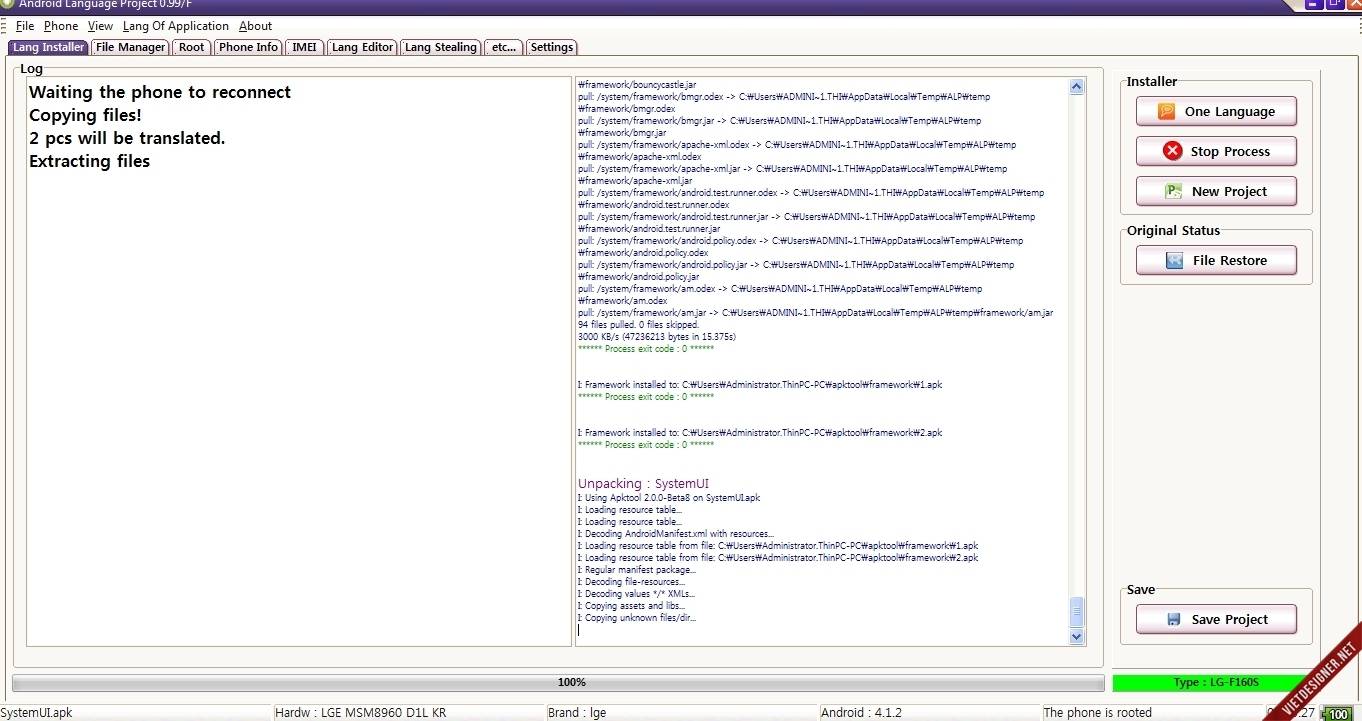
Task: Click 'Hardw : LGE MSM8960 D1L KR' status
Action: (360, 713)
